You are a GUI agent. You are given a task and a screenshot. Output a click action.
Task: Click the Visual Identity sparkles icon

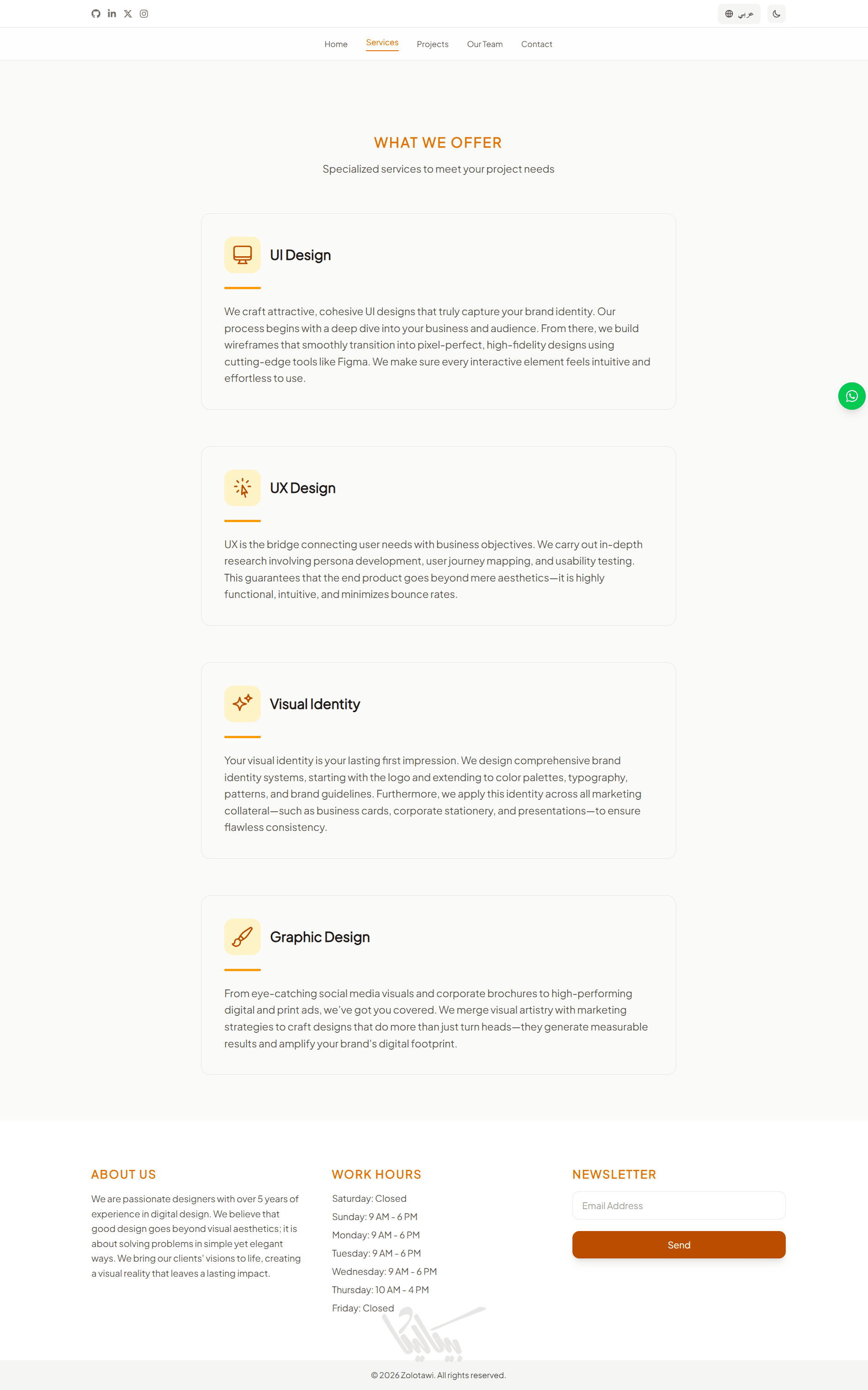pyautogui.click(x=242, y=703)
